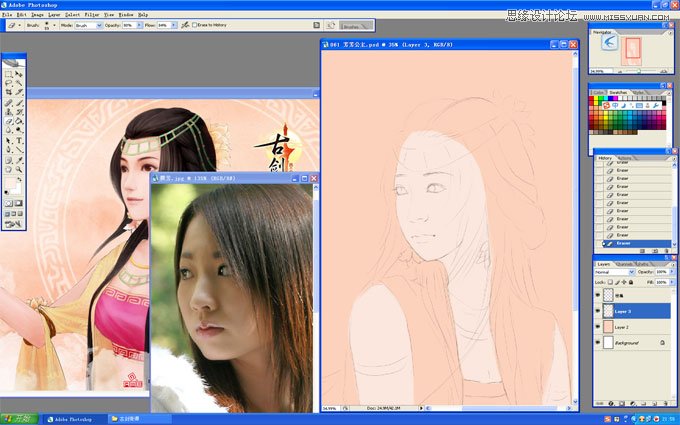Select the Crop tool
680x425 pixels.
(x=8, y=92)
